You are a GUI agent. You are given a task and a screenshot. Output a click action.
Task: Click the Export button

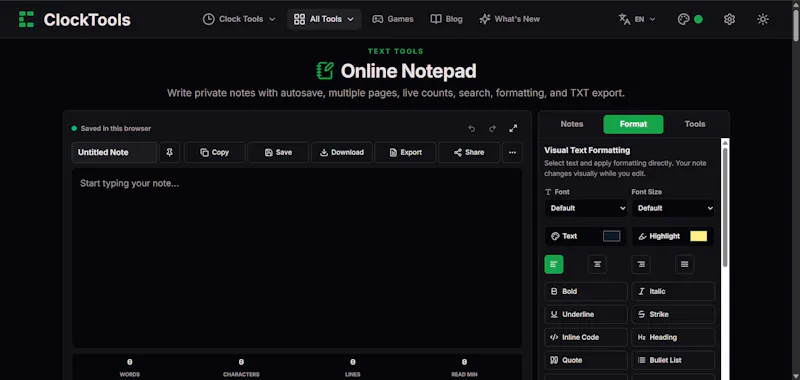(405, 153)
